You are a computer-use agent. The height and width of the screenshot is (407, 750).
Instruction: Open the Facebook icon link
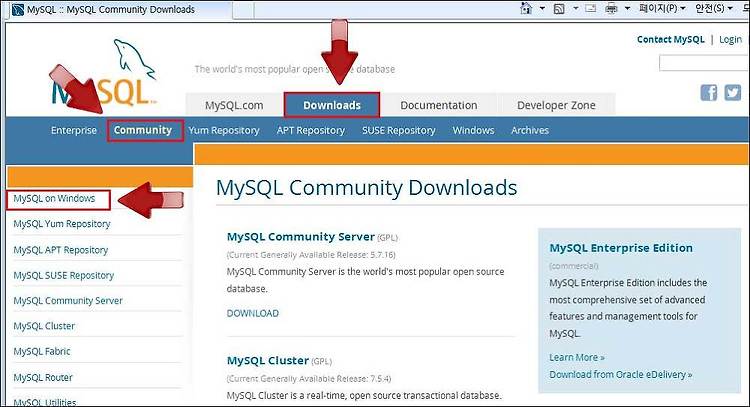point(709,92)
